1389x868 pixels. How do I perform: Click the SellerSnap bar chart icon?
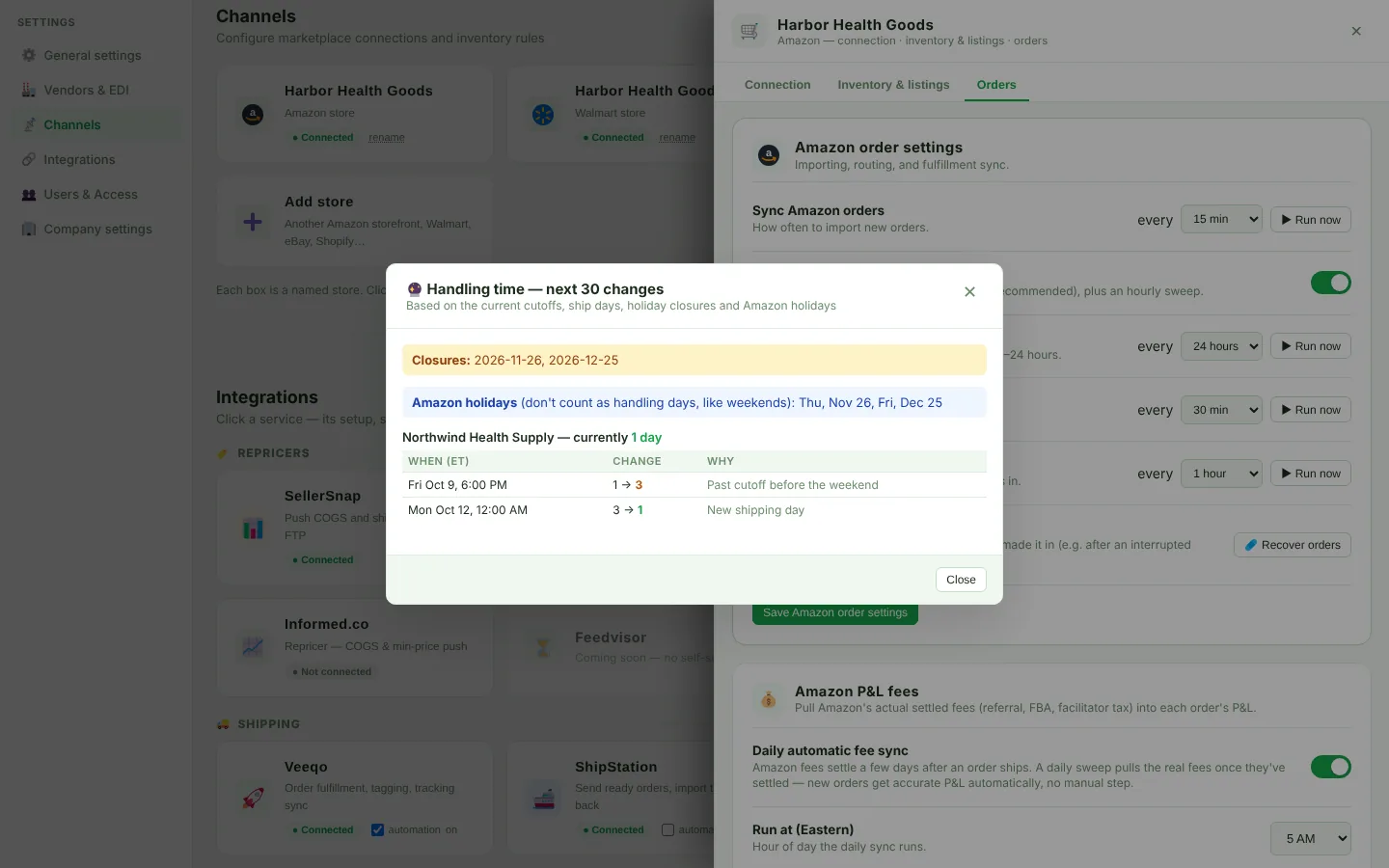(x=253, y=529)
